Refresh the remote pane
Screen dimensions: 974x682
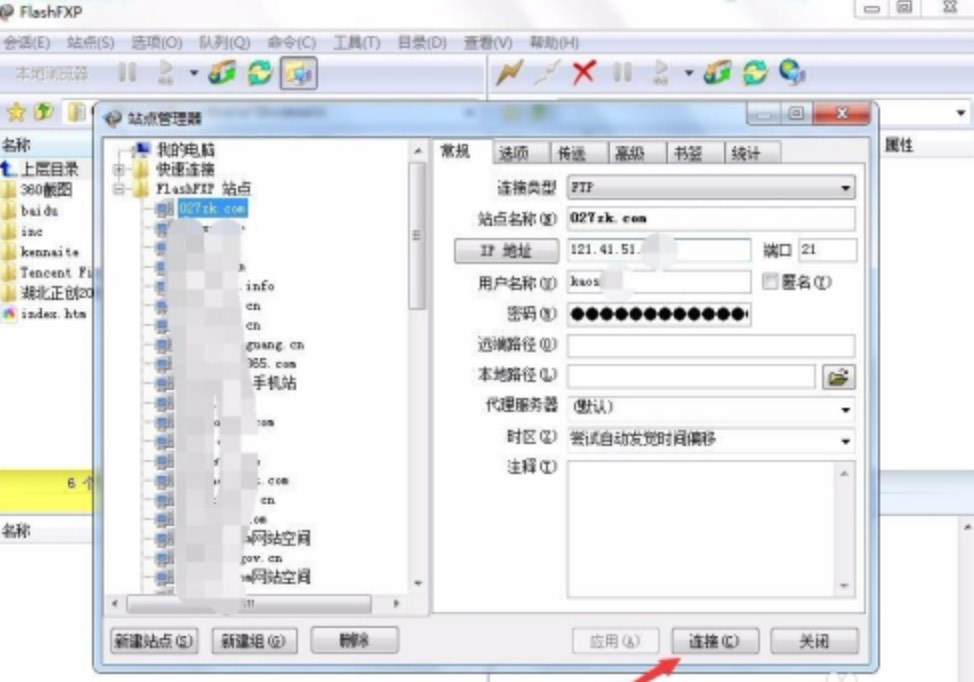point(755,73)
